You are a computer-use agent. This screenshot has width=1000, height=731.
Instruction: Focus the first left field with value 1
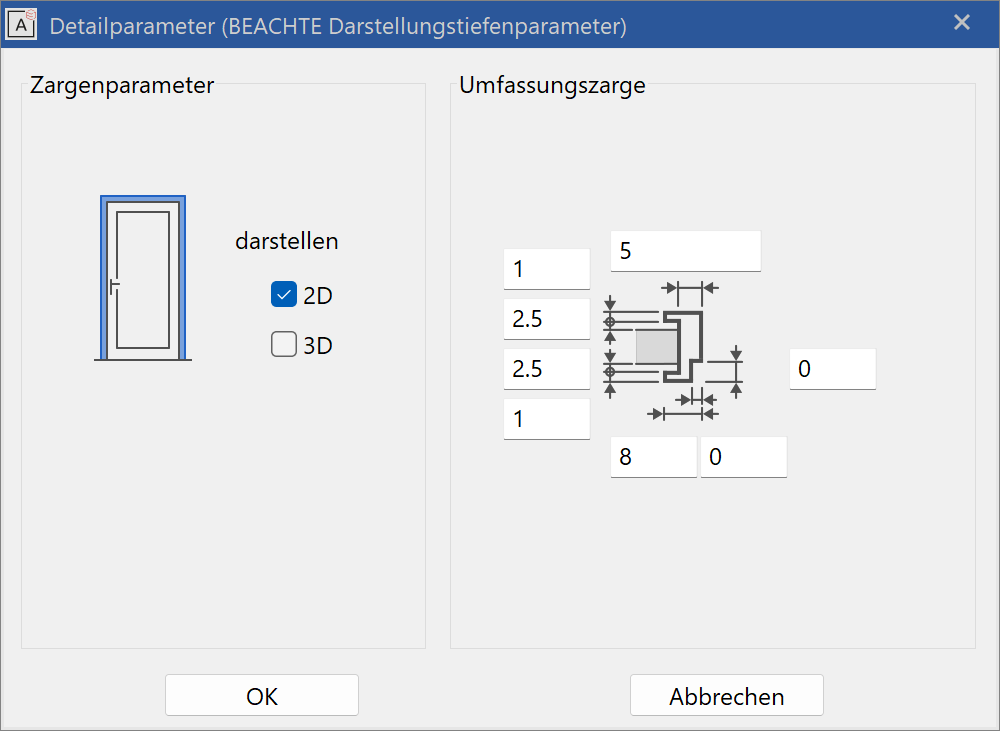click(x=547, y=269)
